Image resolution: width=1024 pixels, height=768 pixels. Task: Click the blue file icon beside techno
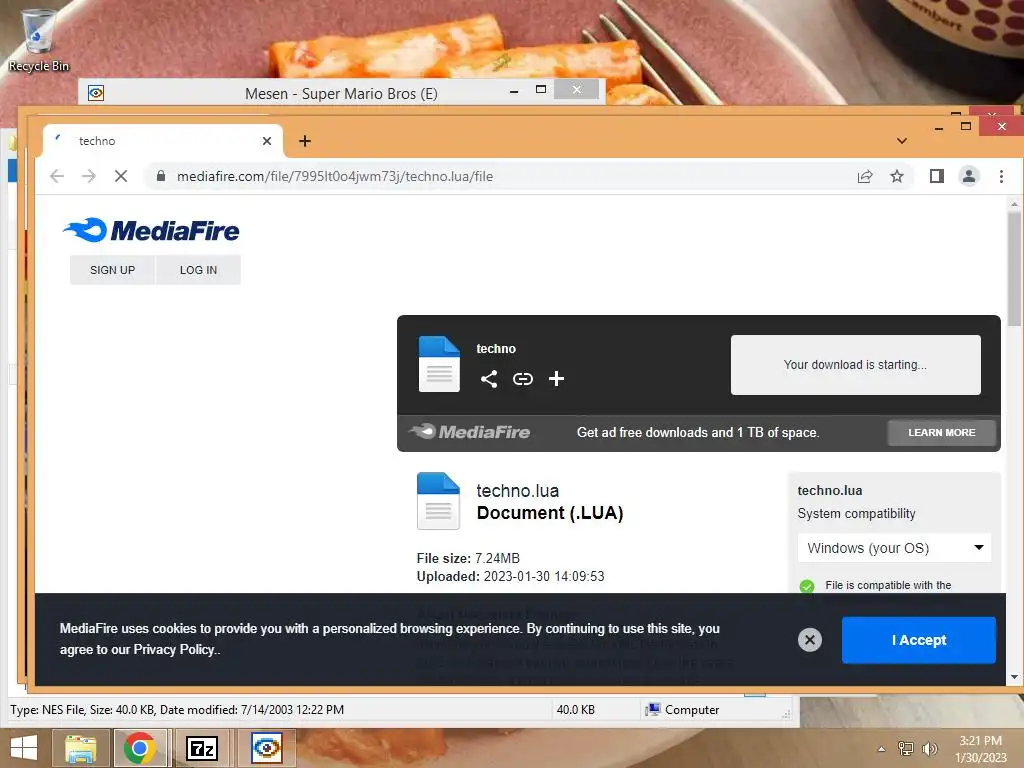[x=439, y=364]
